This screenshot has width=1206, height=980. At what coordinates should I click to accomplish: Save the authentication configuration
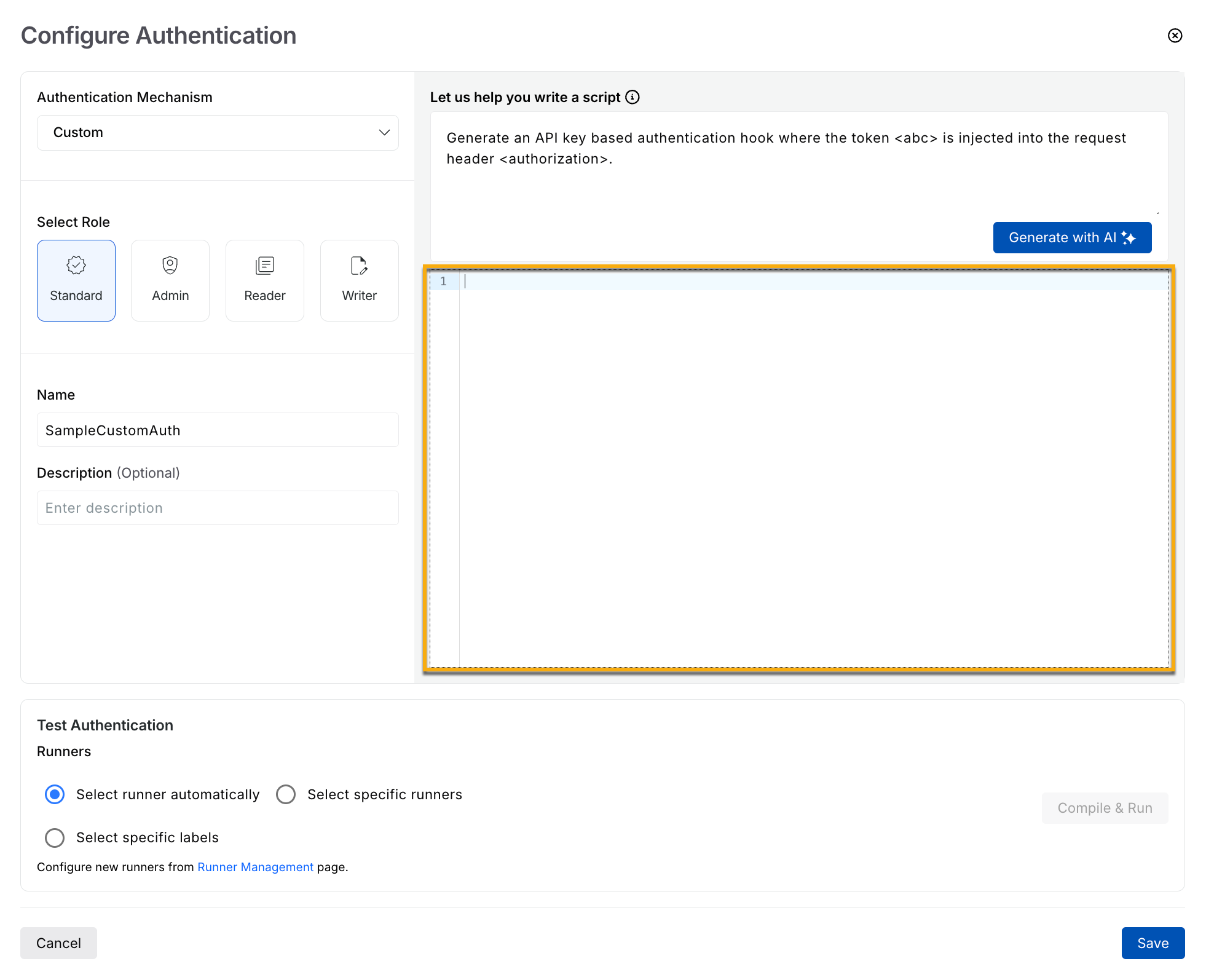pyautogui.click(x=1153, y=943)
